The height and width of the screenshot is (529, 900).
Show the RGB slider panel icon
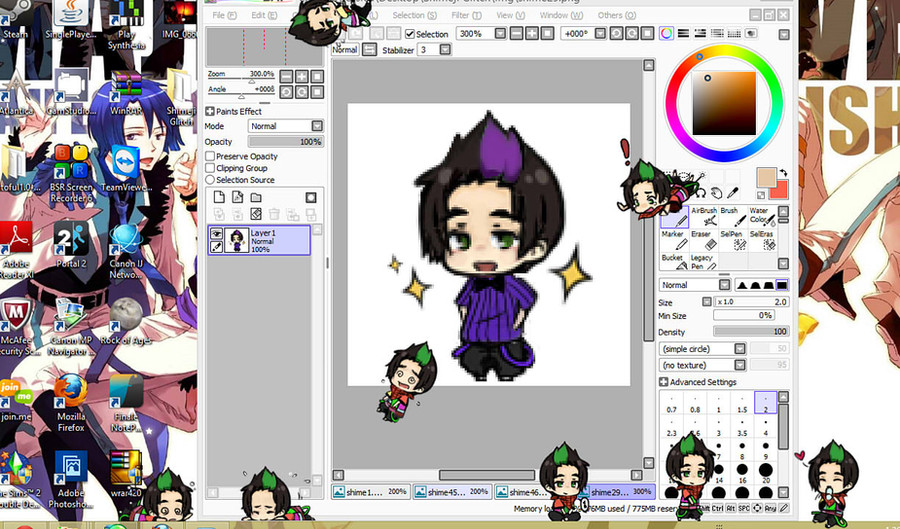[x=683, y=33]
